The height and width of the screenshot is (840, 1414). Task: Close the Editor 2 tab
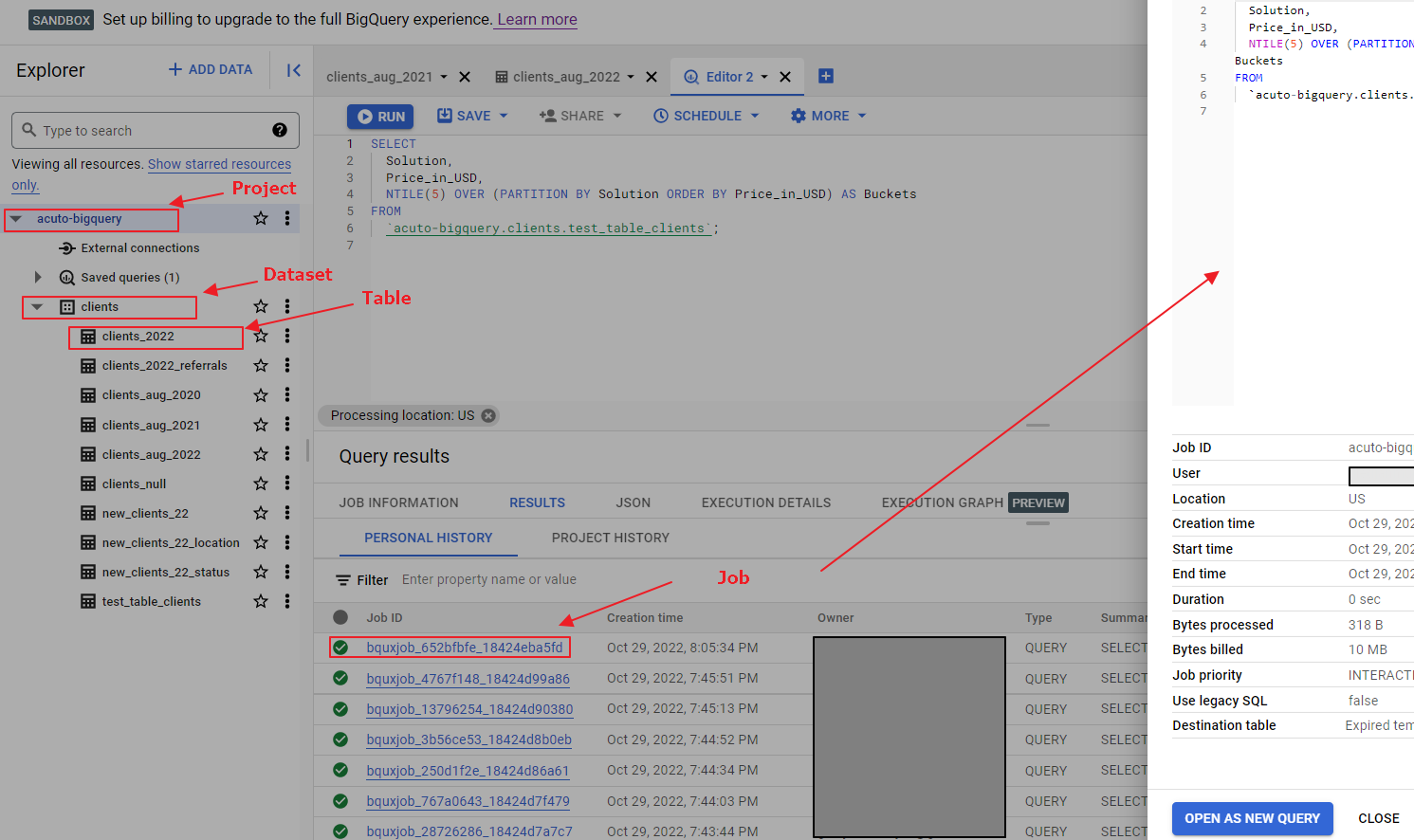[785, 77]
